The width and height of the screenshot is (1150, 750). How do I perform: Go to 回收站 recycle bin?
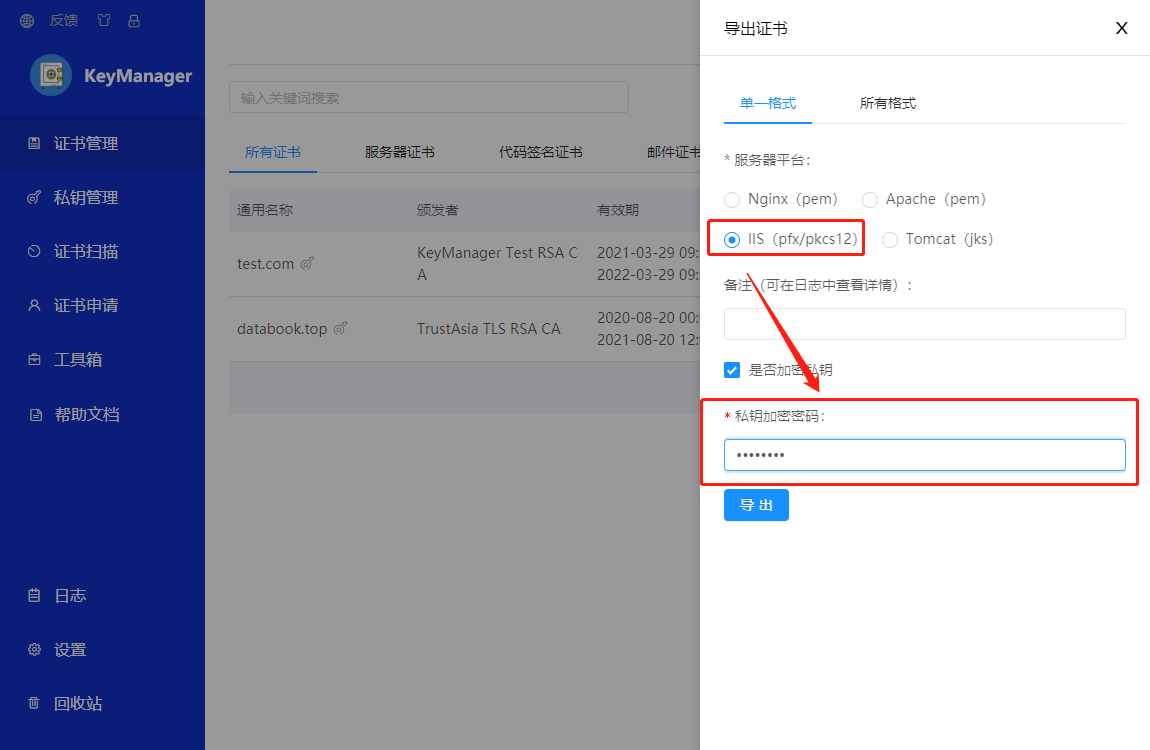point(78,704)
